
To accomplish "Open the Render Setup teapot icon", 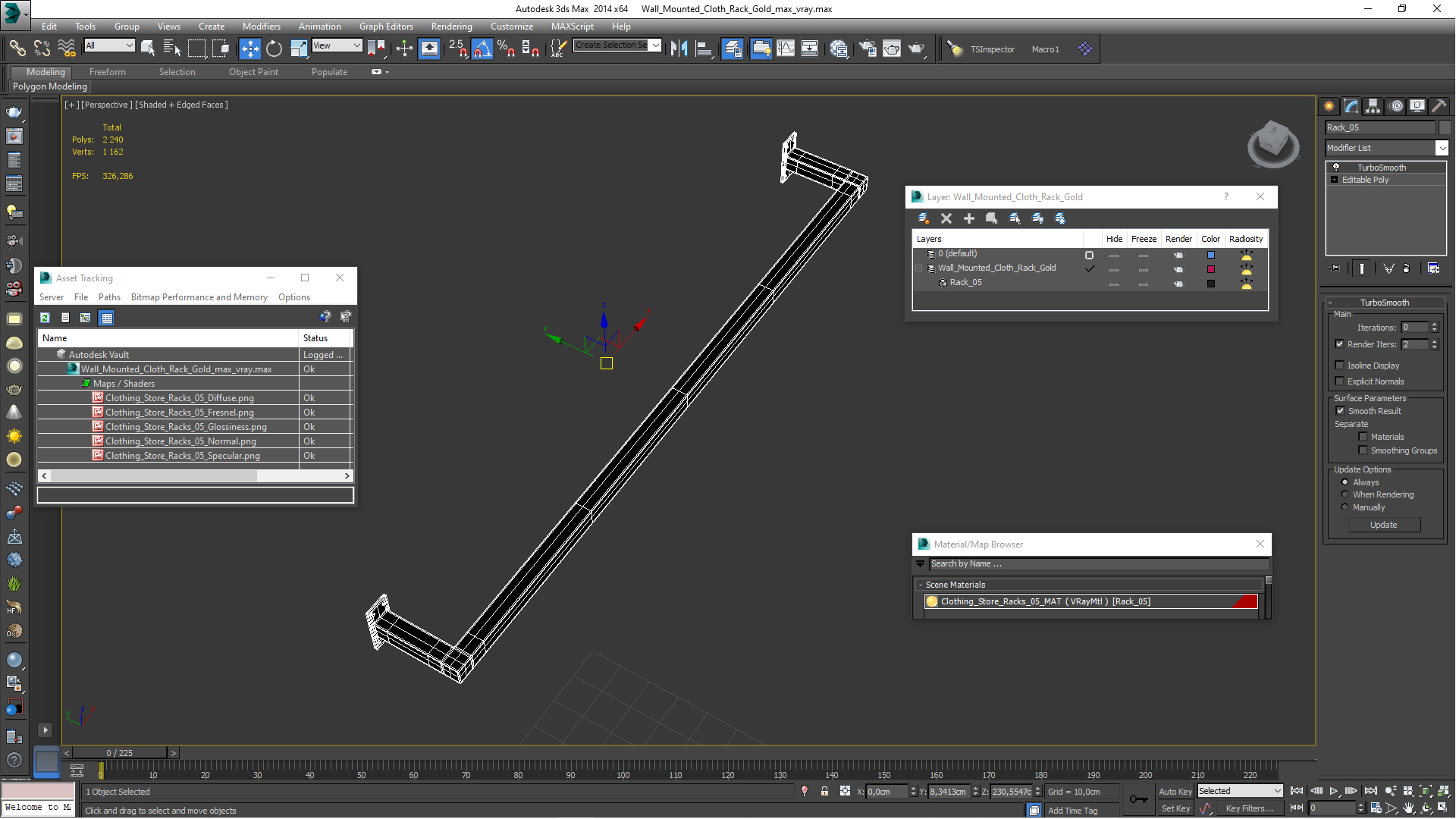I will click(867, 49).
